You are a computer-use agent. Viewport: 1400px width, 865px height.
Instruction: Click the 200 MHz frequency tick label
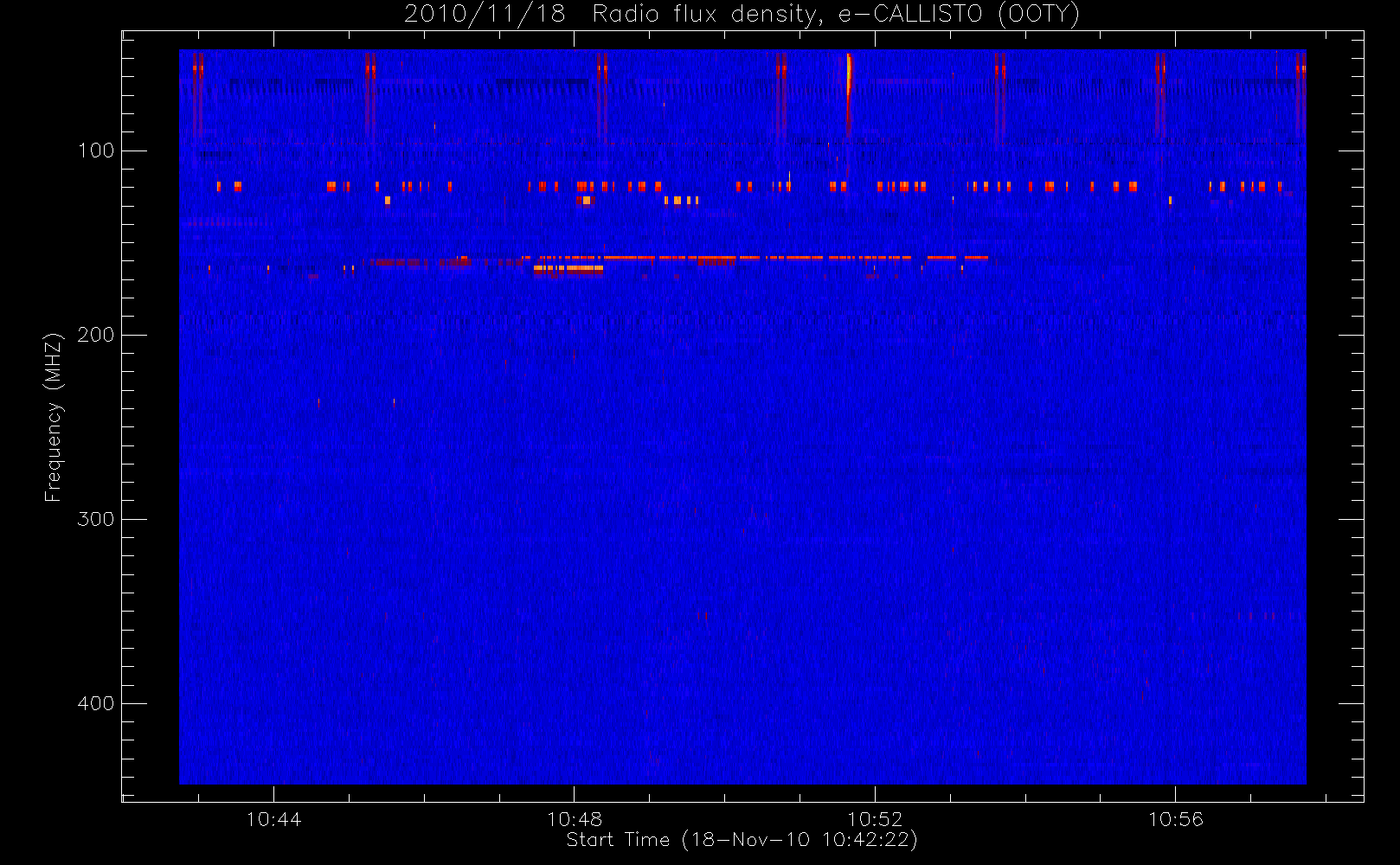tap(96, 335)
